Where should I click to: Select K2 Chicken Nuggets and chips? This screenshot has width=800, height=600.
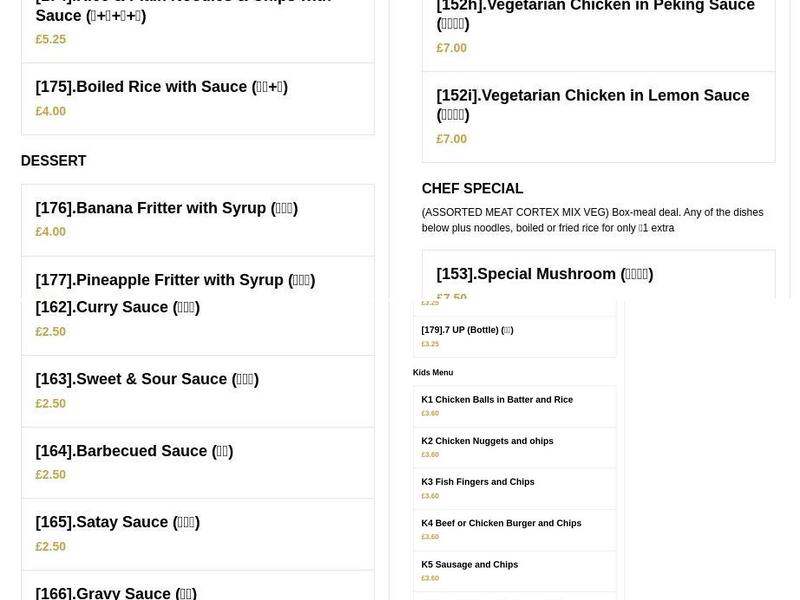click(487, 440)
